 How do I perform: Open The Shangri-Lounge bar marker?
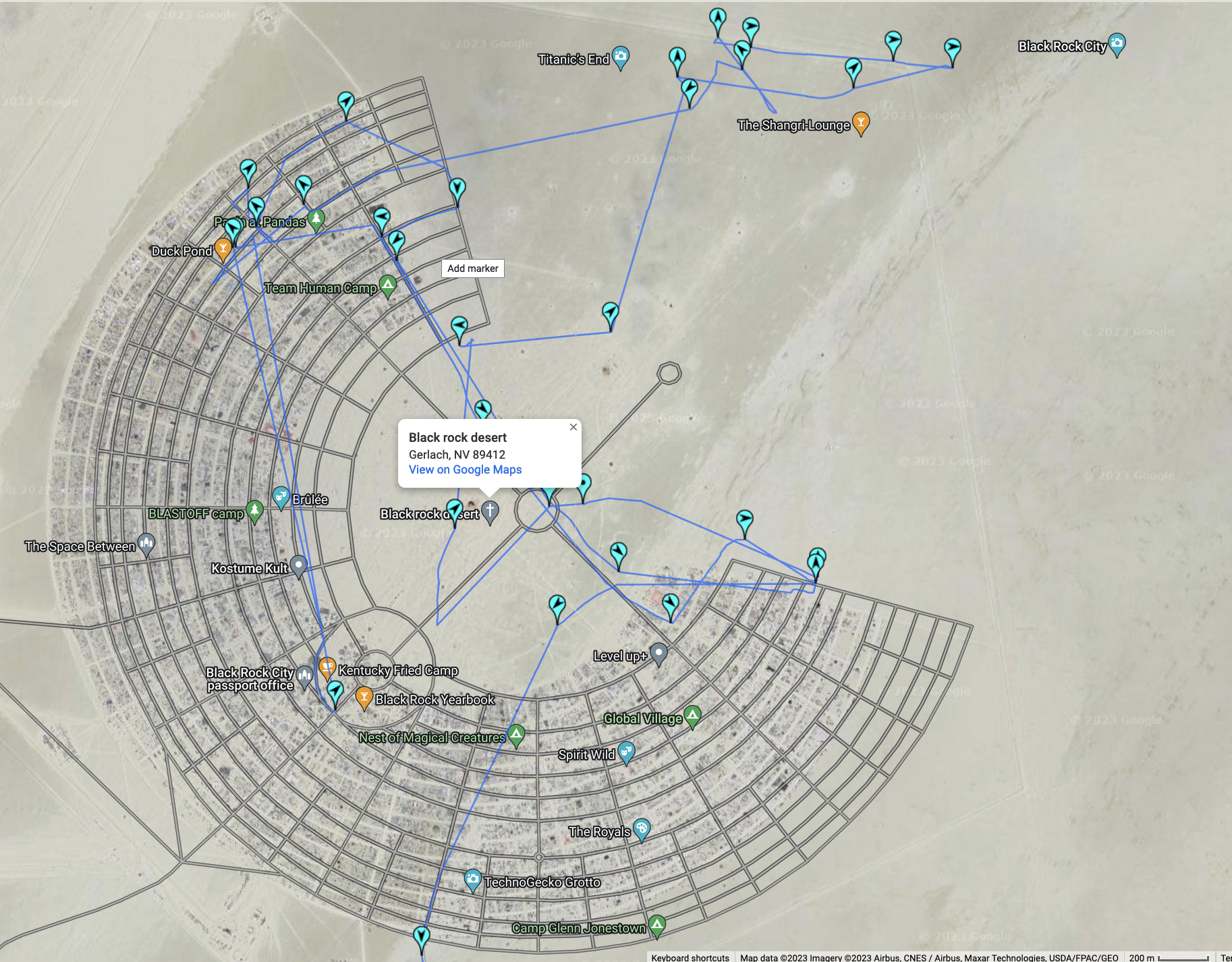(x=860, y=123)
